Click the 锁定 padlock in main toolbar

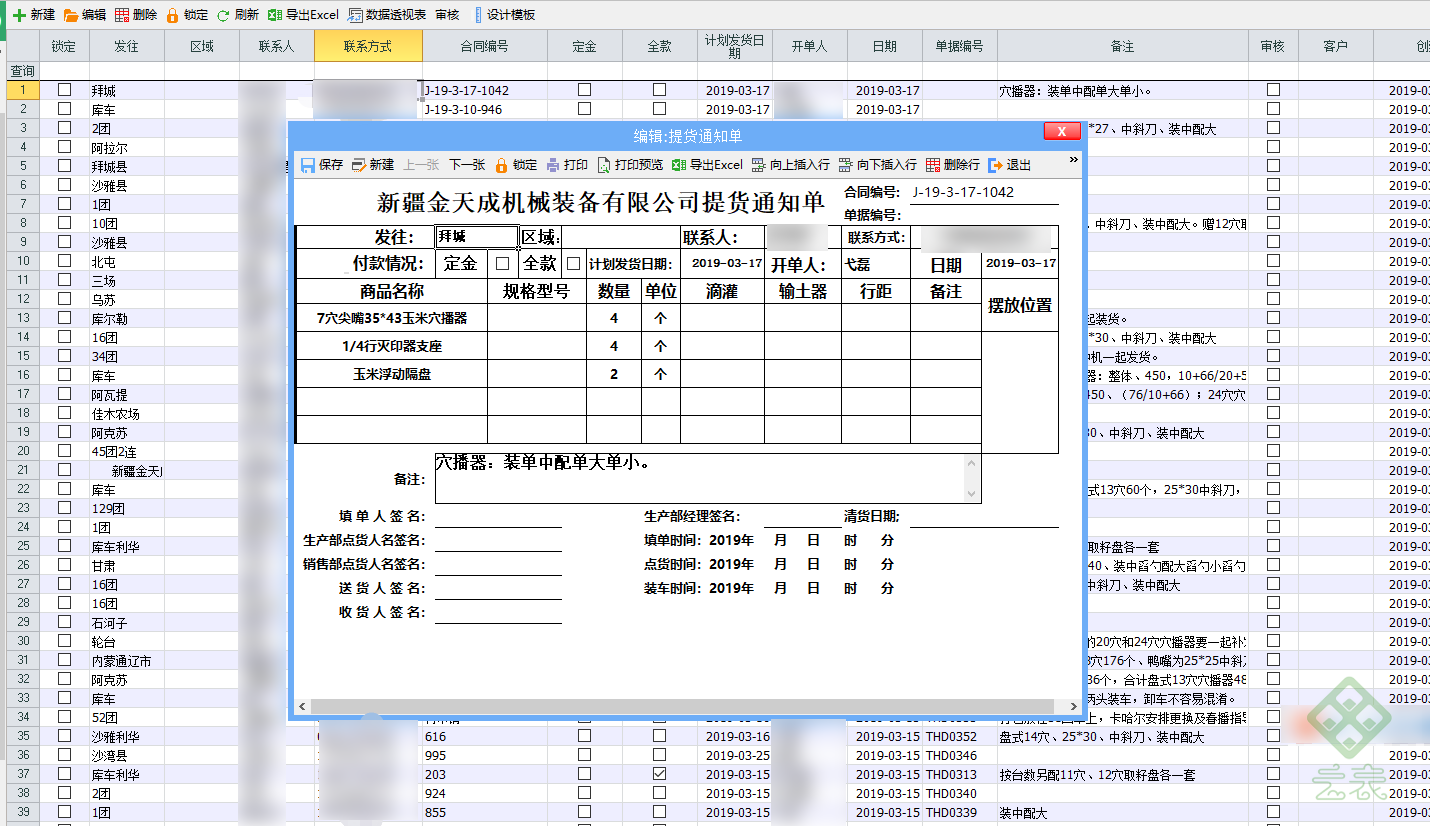coord(173,15)
